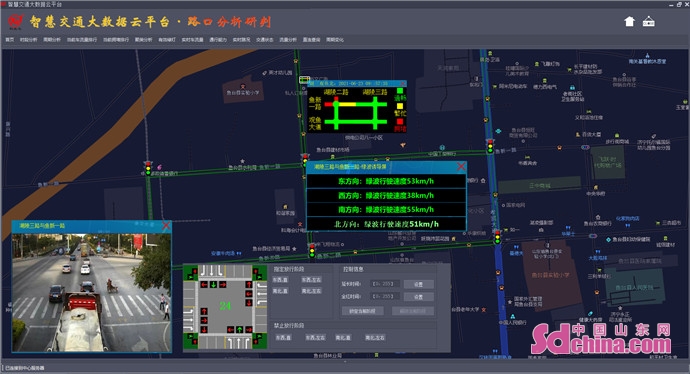Click the green 畅通 legend swatch
This screenshot has width=690, height=374.
(x=400, y=91)
